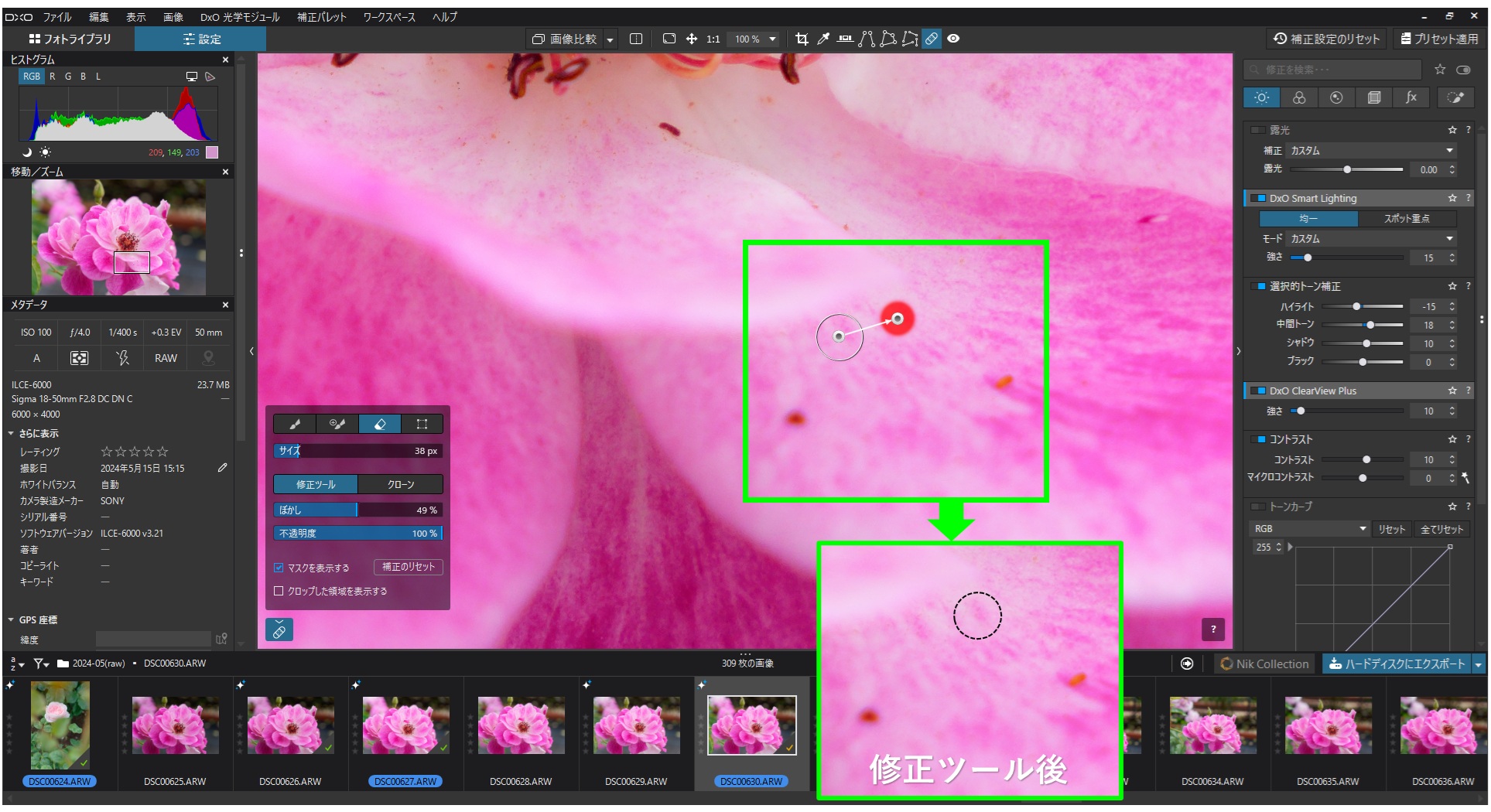Click the edit pencil next to capture date
The width and height of the screenshot is (1491, 812).
(x=222, y=468)
